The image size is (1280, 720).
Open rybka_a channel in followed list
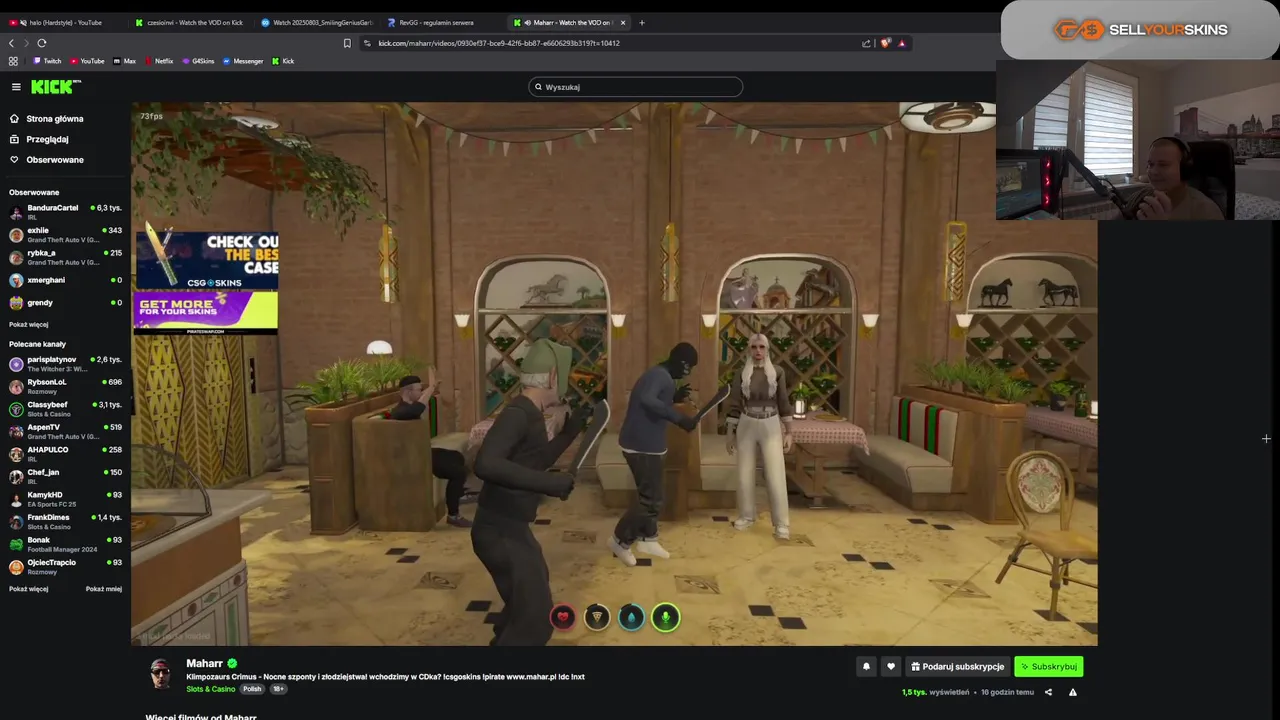(65, 257)
